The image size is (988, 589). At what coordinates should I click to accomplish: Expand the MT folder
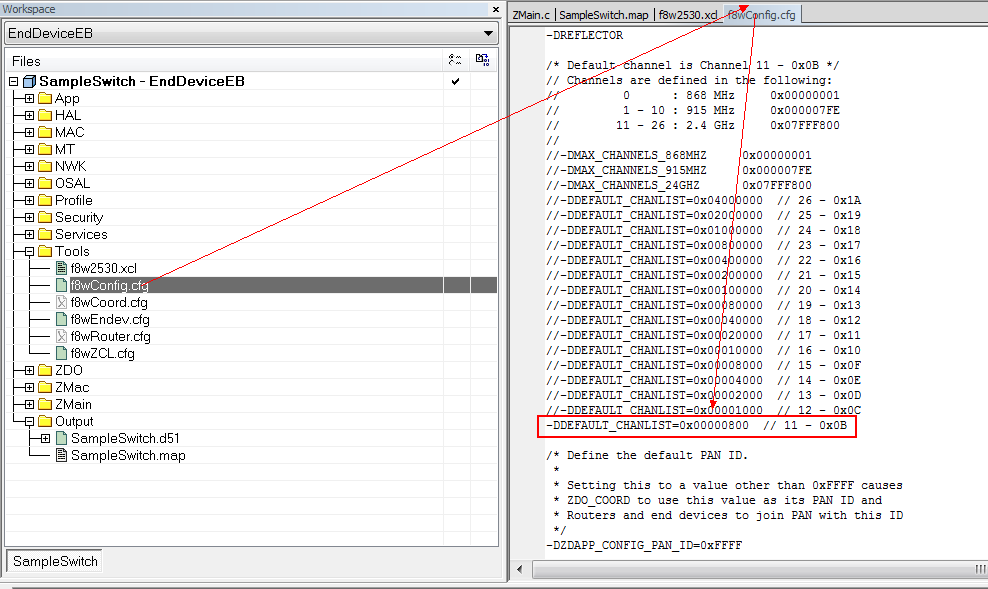(30, 150)
